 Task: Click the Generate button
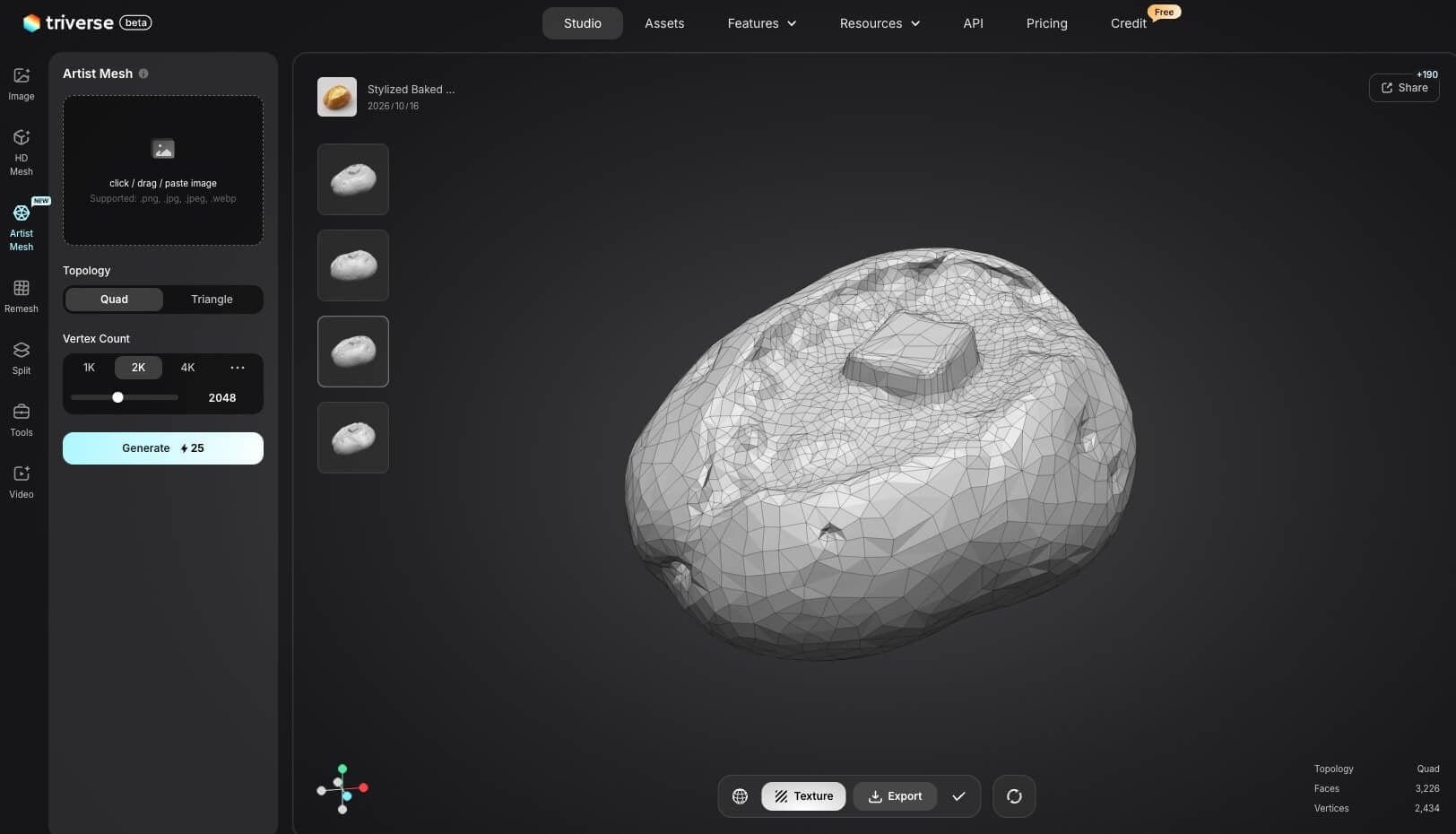tap(163, 448)
